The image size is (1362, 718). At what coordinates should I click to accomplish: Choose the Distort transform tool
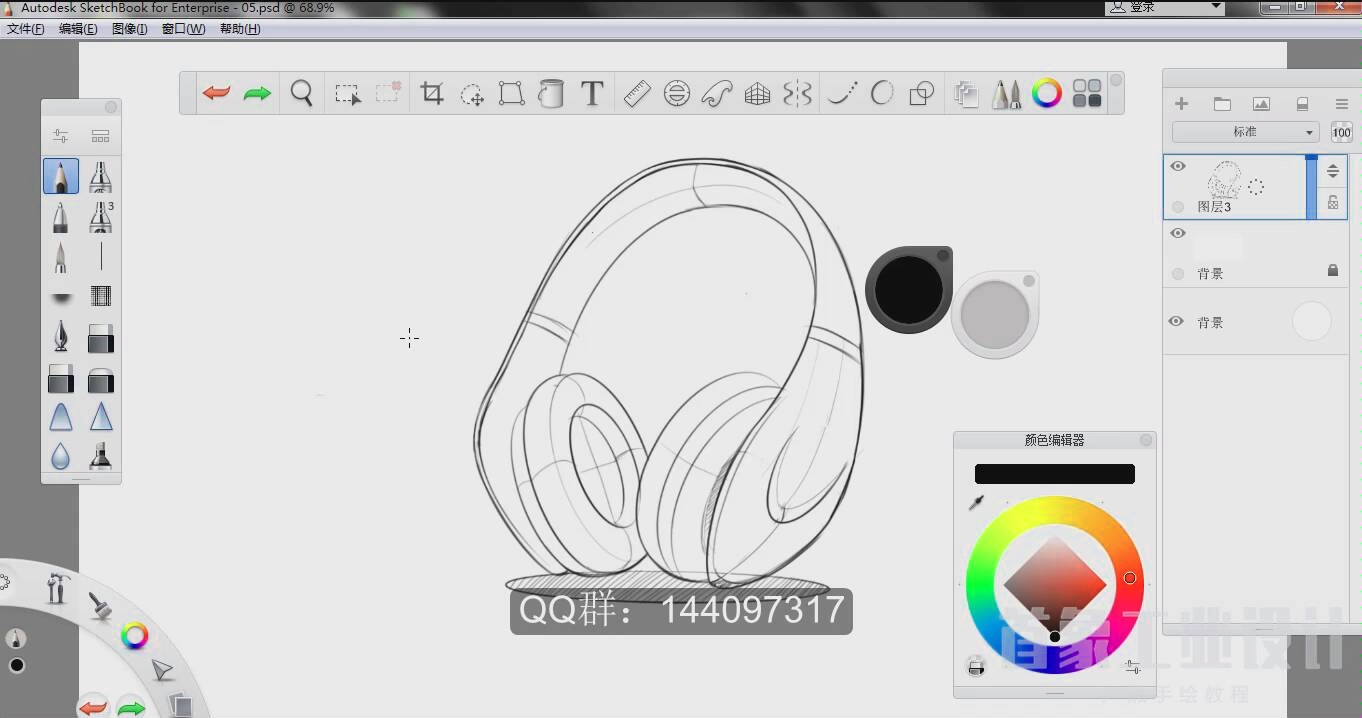click(x=511, y=94)
